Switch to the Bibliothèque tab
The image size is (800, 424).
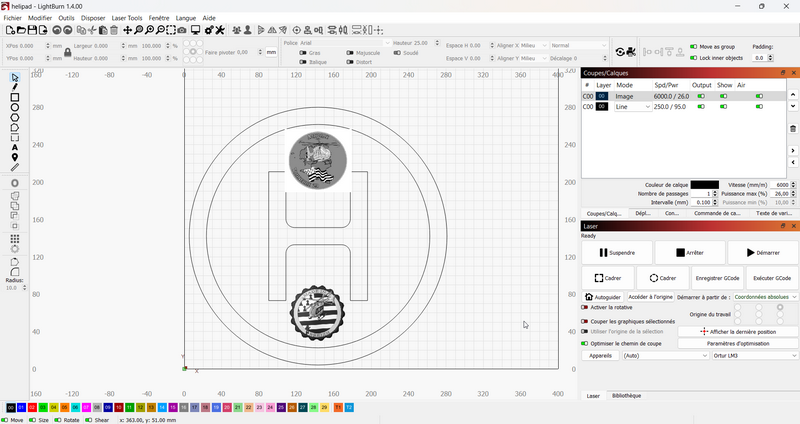click(626, 396)
